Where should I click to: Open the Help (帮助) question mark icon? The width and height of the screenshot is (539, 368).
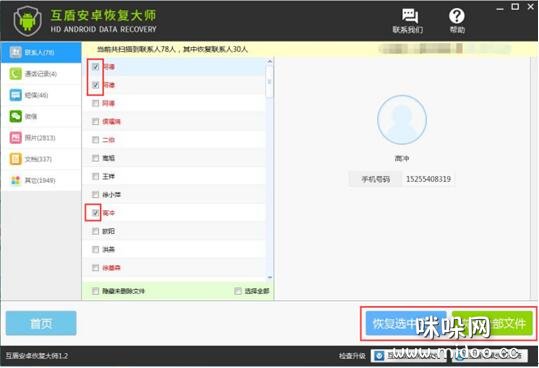pos(457,16)
